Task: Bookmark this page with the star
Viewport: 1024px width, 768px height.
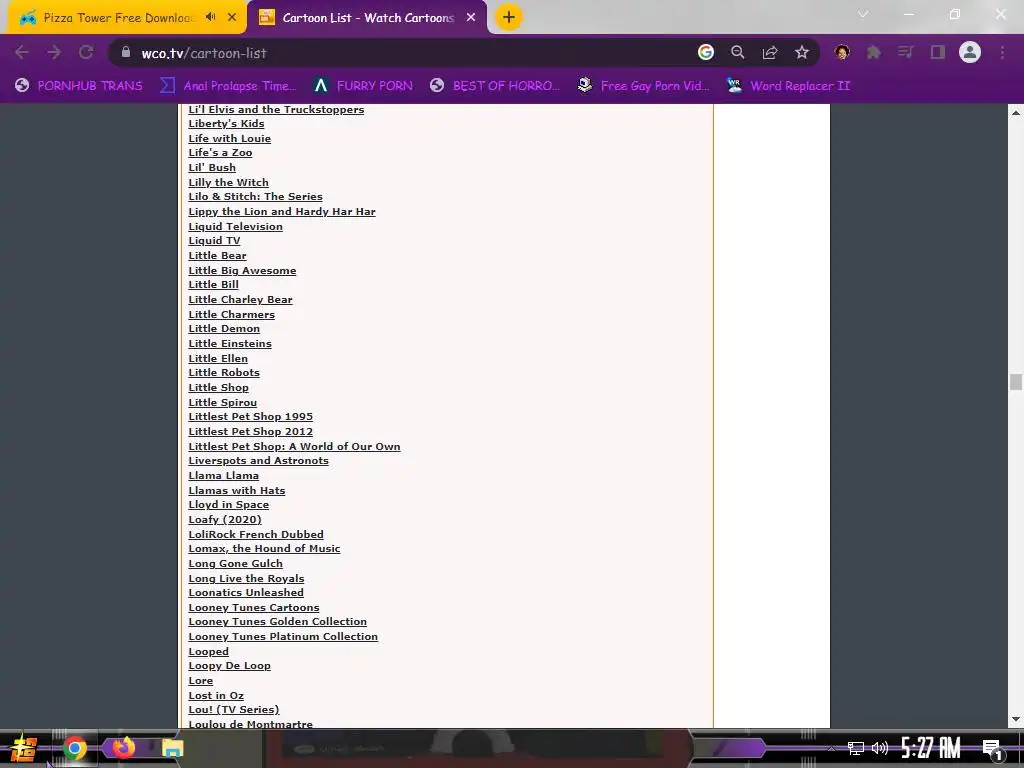Action: tap(802, 52)
